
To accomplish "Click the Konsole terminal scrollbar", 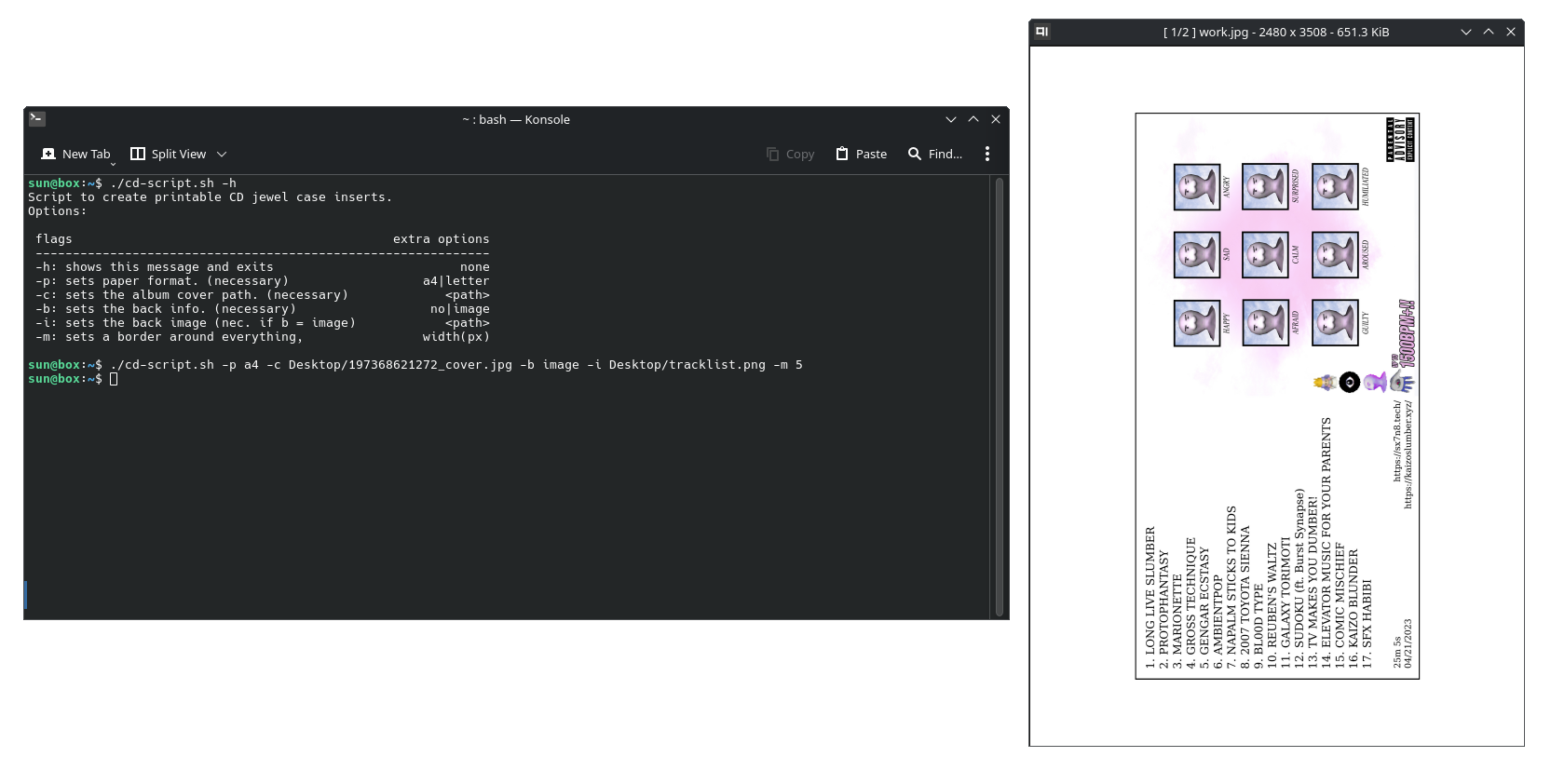I will click(1000, 396).
